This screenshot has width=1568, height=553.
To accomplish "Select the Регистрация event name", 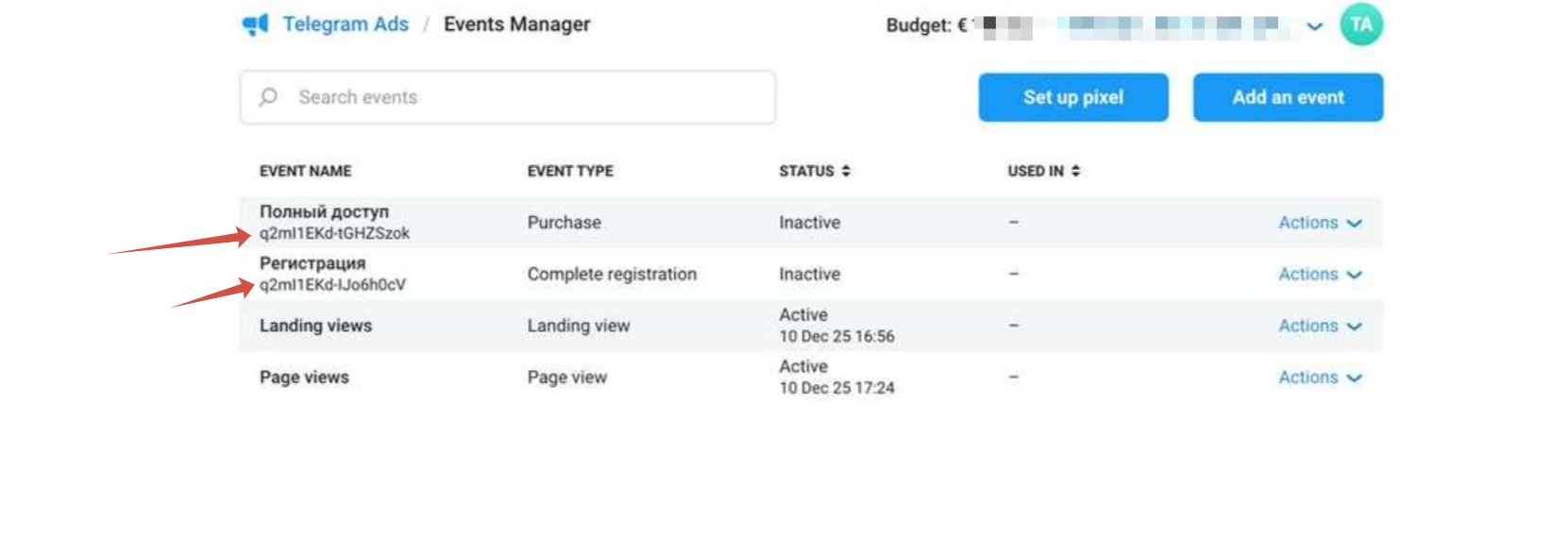I will point(312,263).
